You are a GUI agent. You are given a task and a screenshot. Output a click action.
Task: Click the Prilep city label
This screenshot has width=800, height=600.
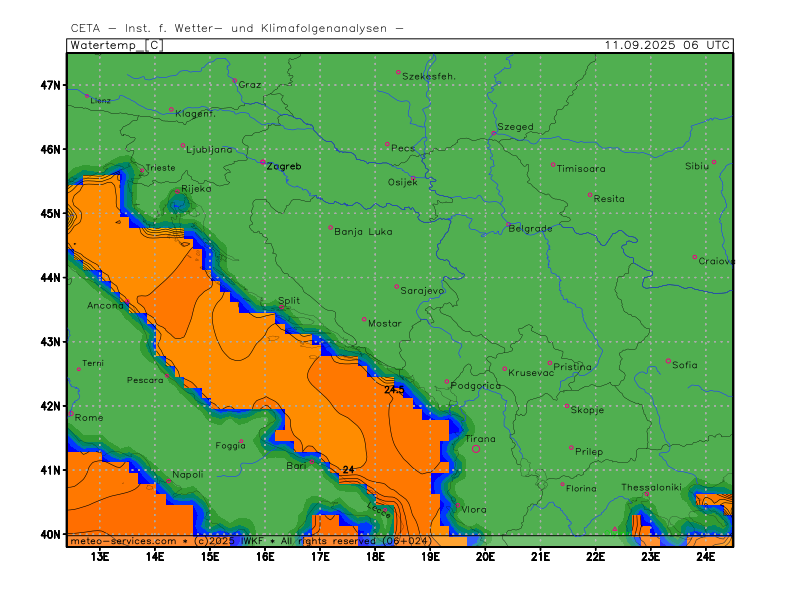tap(589, 452)
